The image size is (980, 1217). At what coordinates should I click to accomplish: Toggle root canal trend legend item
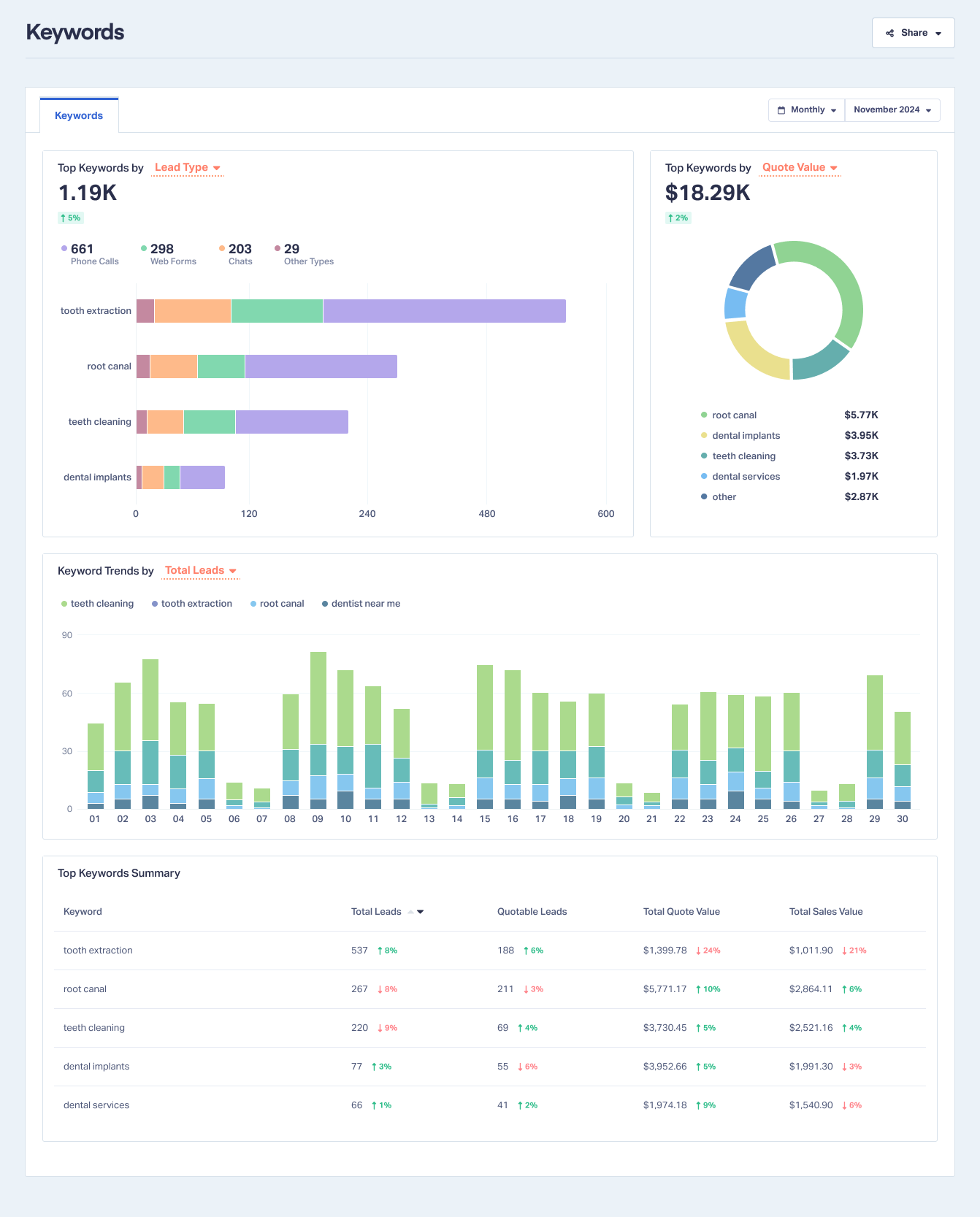277,604
